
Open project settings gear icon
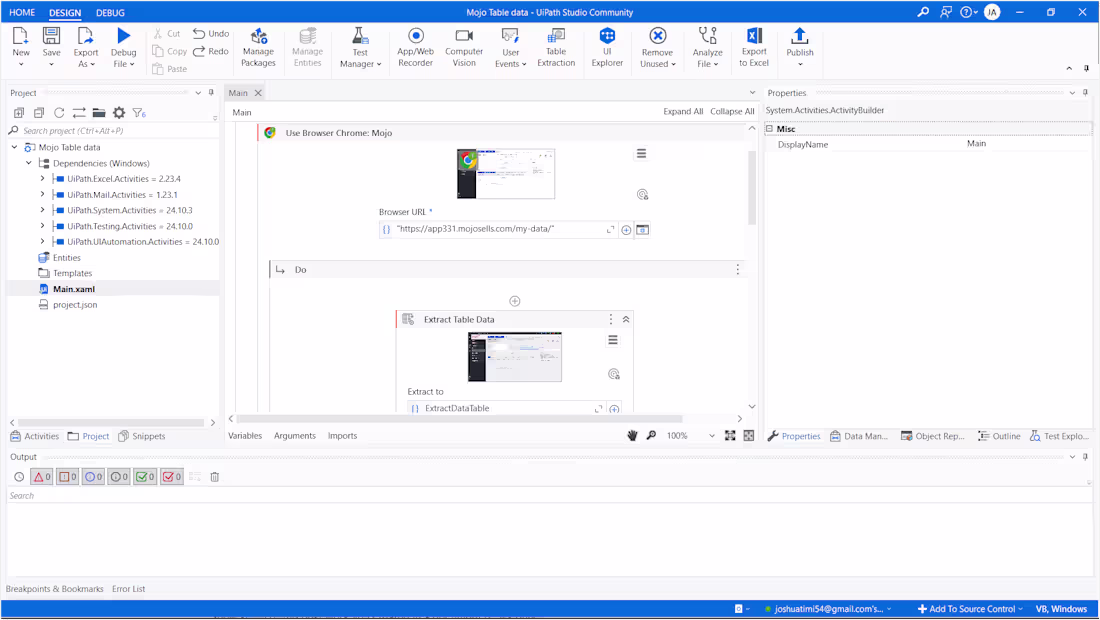pyautogui.click(x=119, y=113)
